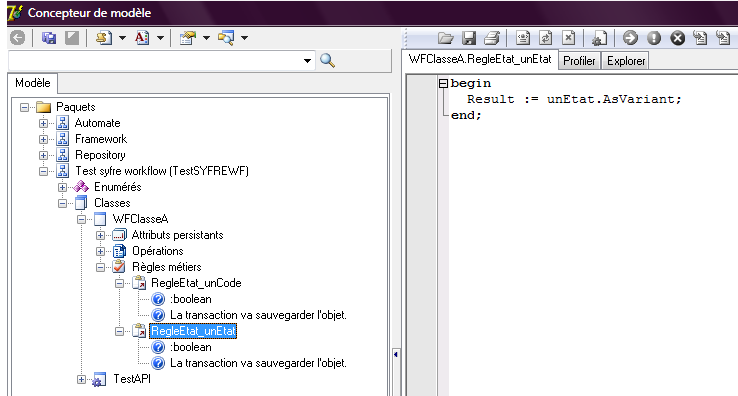
Task: Click the Attributs persistants icon
Action: (120, 234)
